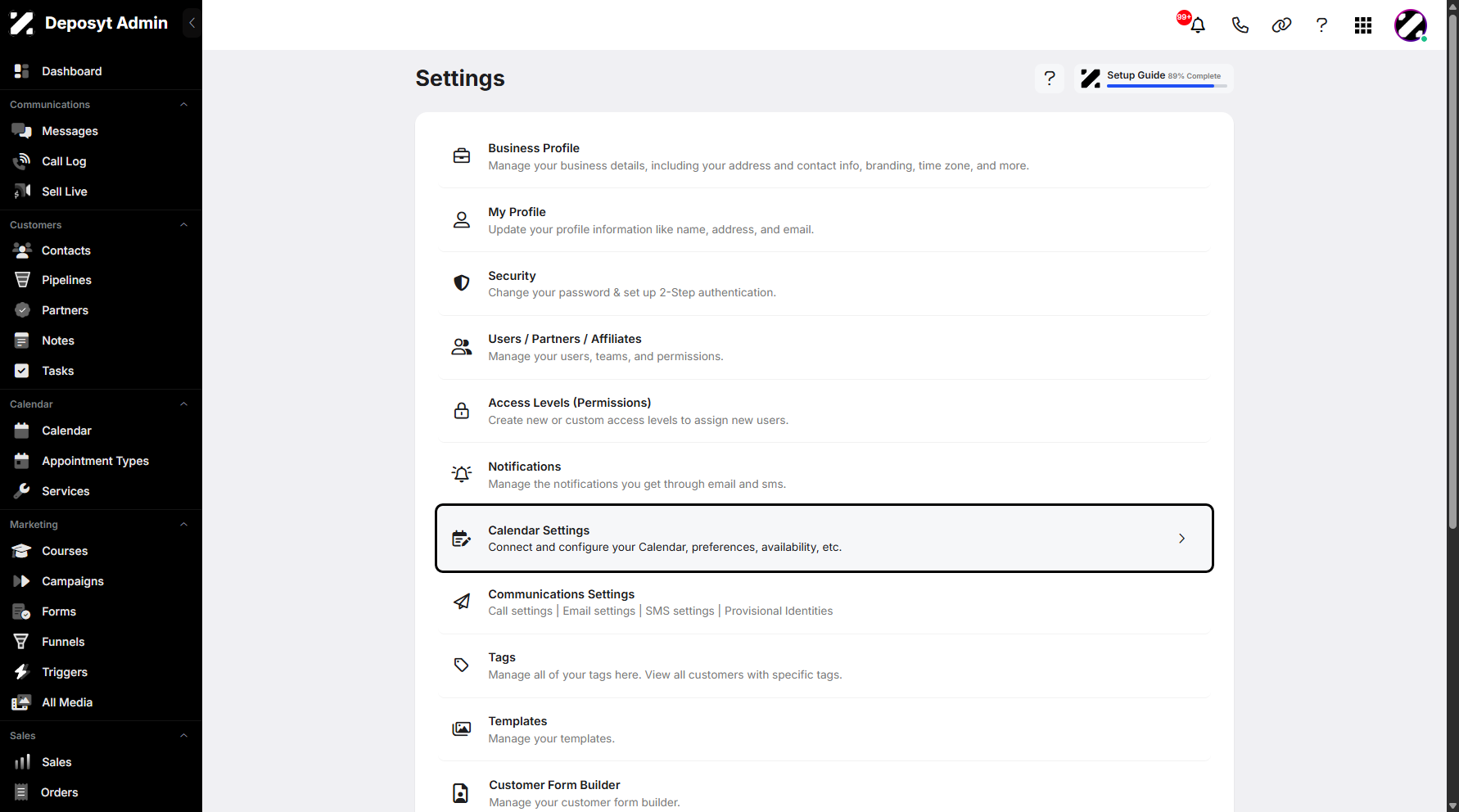Click the Setup Guide progress bar

[x=1167, y=86]
